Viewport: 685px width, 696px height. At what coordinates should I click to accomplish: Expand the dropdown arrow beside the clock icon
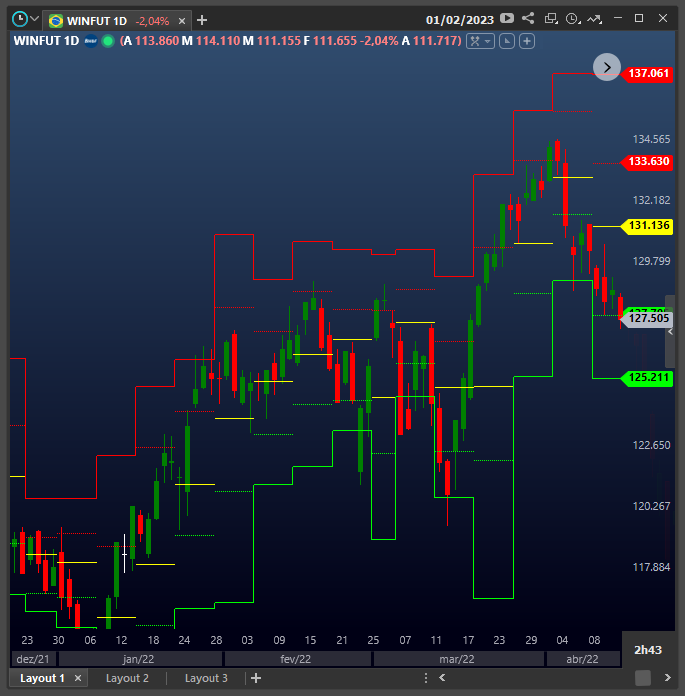coord(35,19)
